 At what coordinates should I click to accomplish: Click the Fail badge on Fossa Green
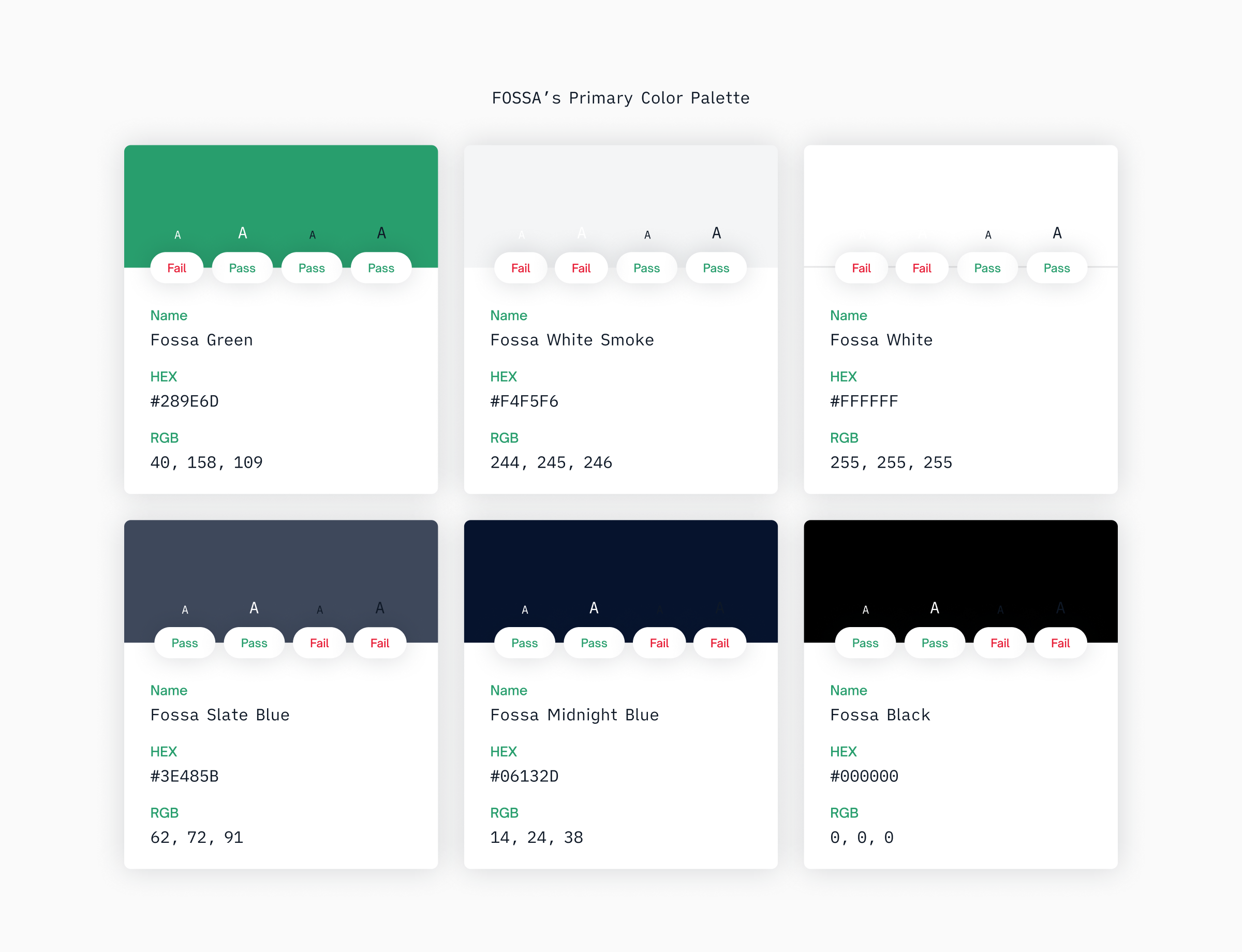click(x=177, y=268)
